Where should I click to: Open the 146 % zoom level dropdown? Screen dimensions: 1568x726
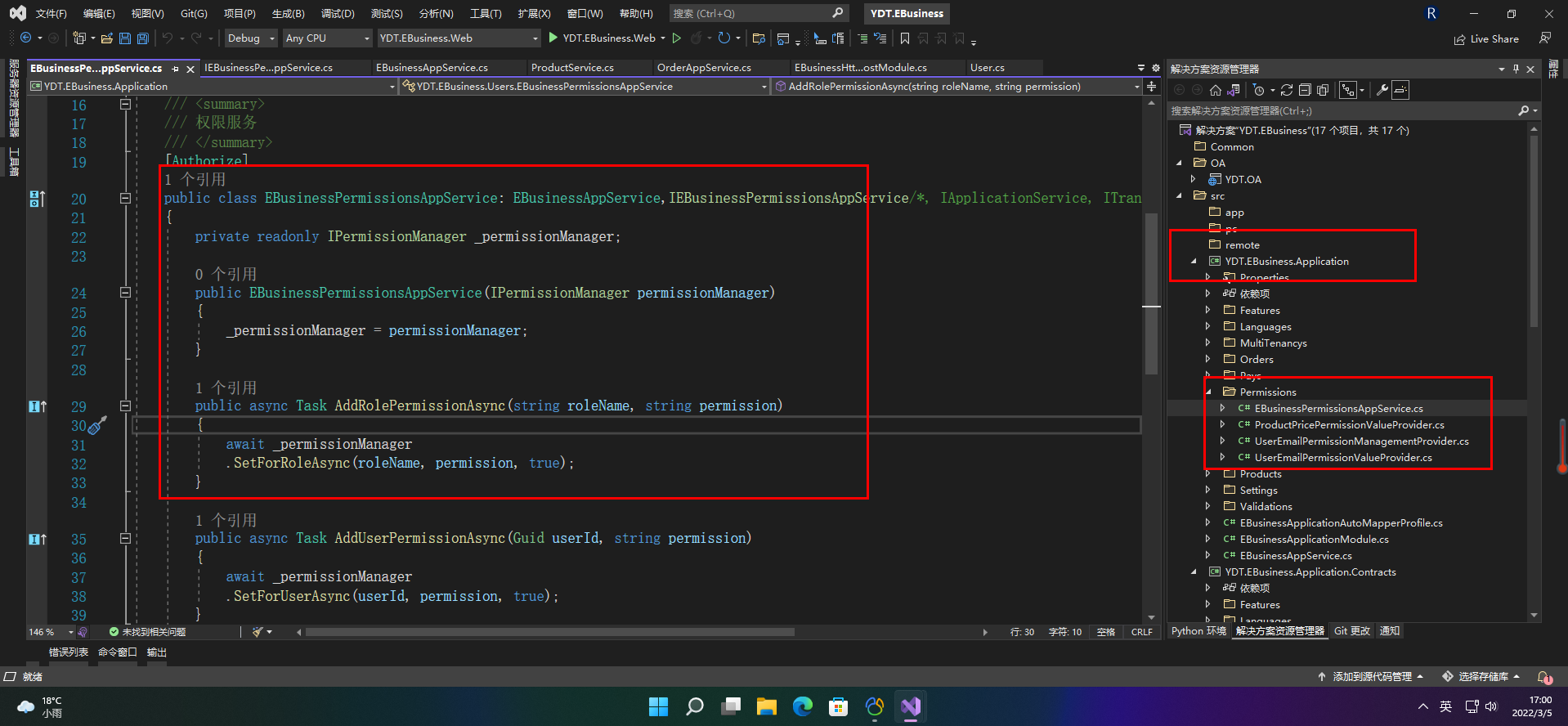coord(51,632)
